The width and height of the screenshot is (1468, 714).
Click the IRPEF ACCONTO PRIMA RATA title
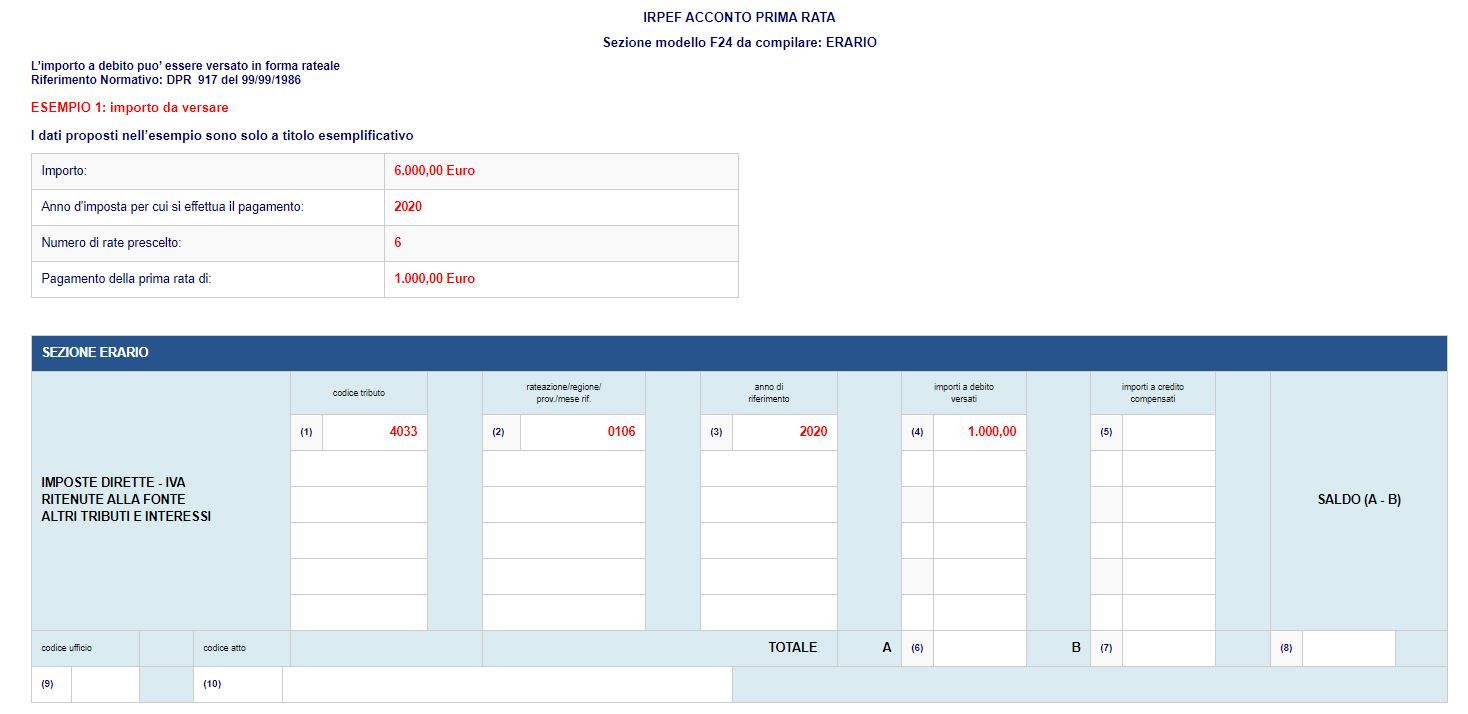point(739,18)
